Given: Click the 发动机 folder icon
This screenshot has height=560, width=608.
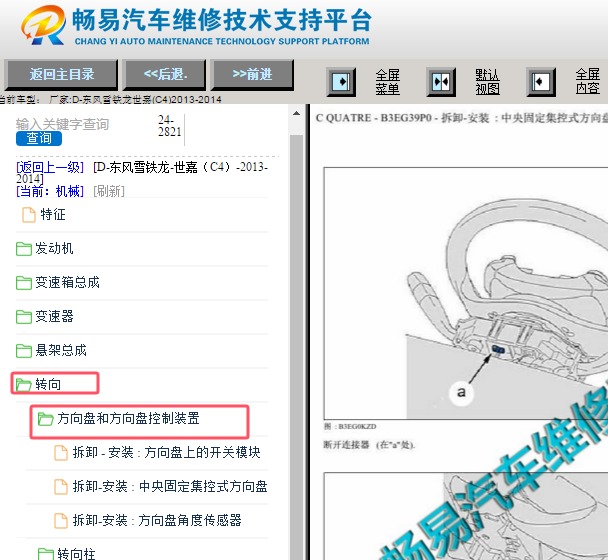Looking at the screenshot, I should coord(24,249).
